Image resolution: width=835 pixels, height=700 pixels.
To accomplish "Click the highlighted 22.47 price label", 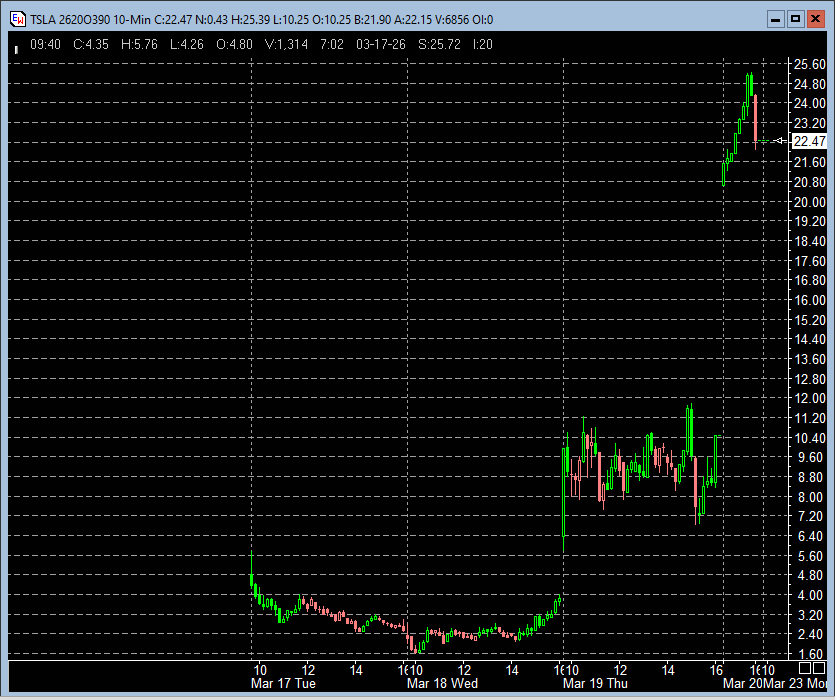I will 808,141.
